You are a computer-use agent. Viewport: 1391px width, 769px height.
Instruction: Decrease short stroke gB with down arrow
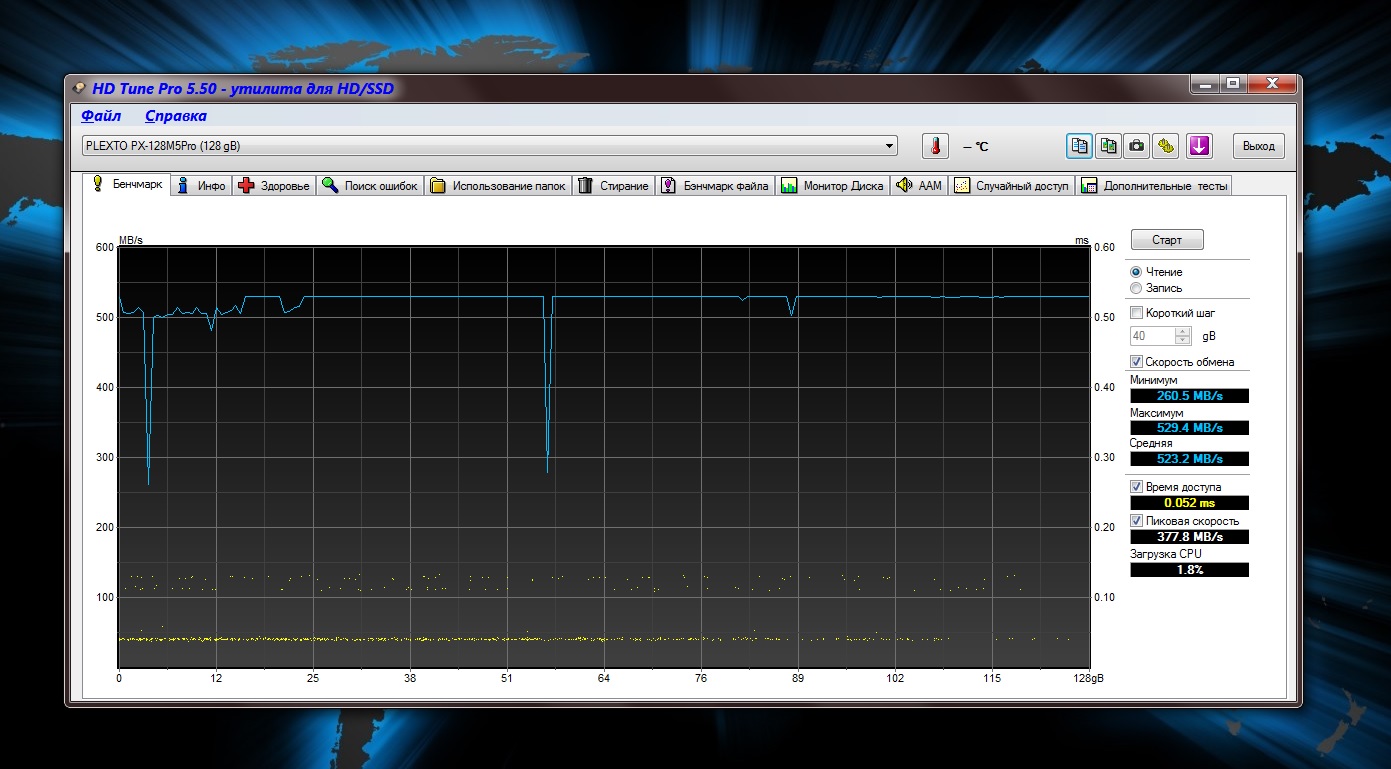click(x=1184, y=340)
